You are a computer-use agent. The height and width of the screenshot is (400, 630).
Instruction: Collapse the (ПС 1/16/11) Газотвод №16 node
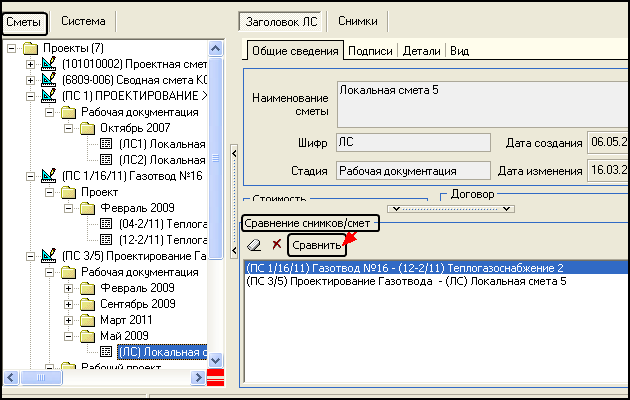(x=31, y=176)
